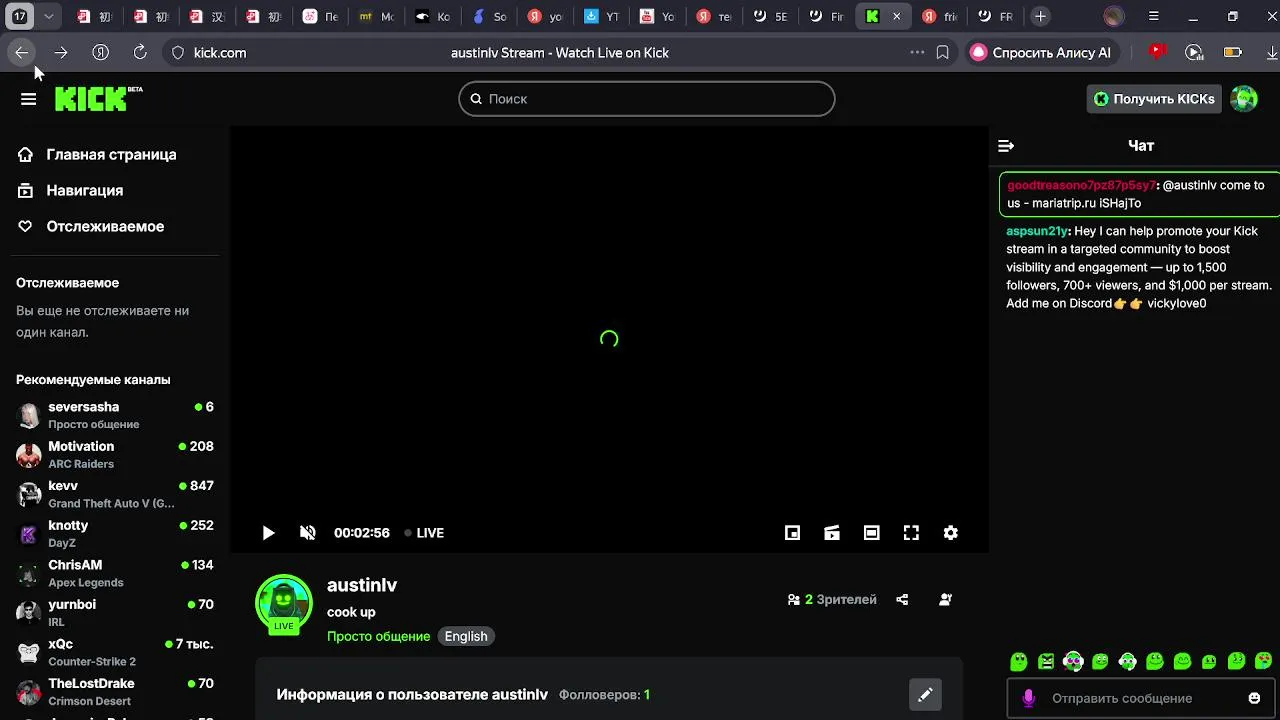Click aspsun21y username in chat

(1037, 231)
